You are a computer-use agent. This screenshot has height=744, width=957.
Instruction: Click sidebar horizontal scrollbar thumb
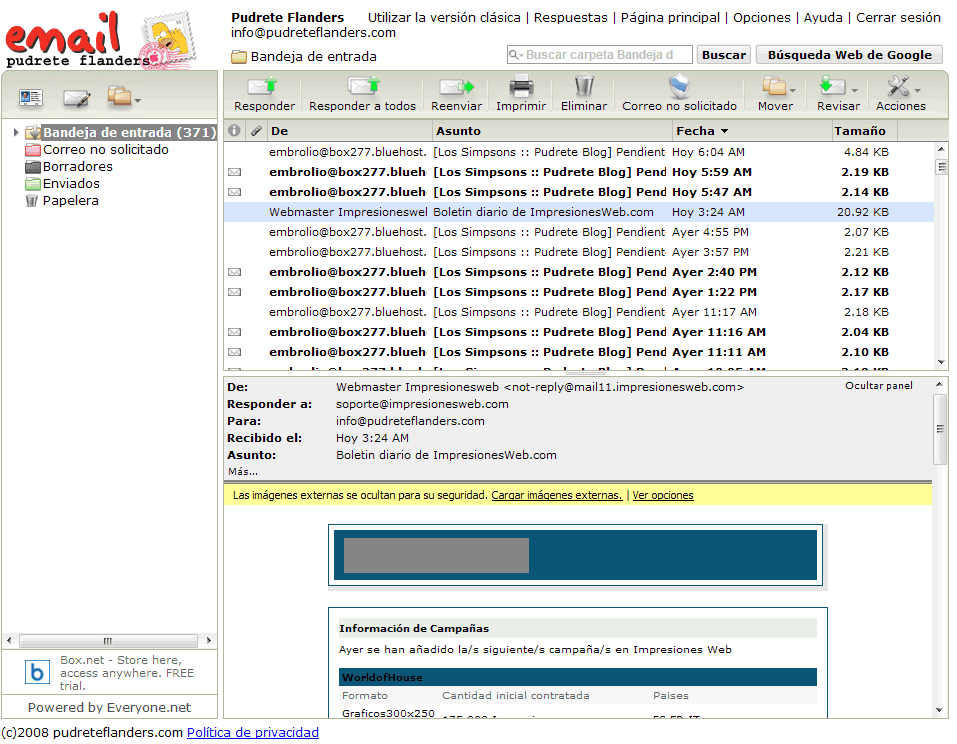coord(108,641)
